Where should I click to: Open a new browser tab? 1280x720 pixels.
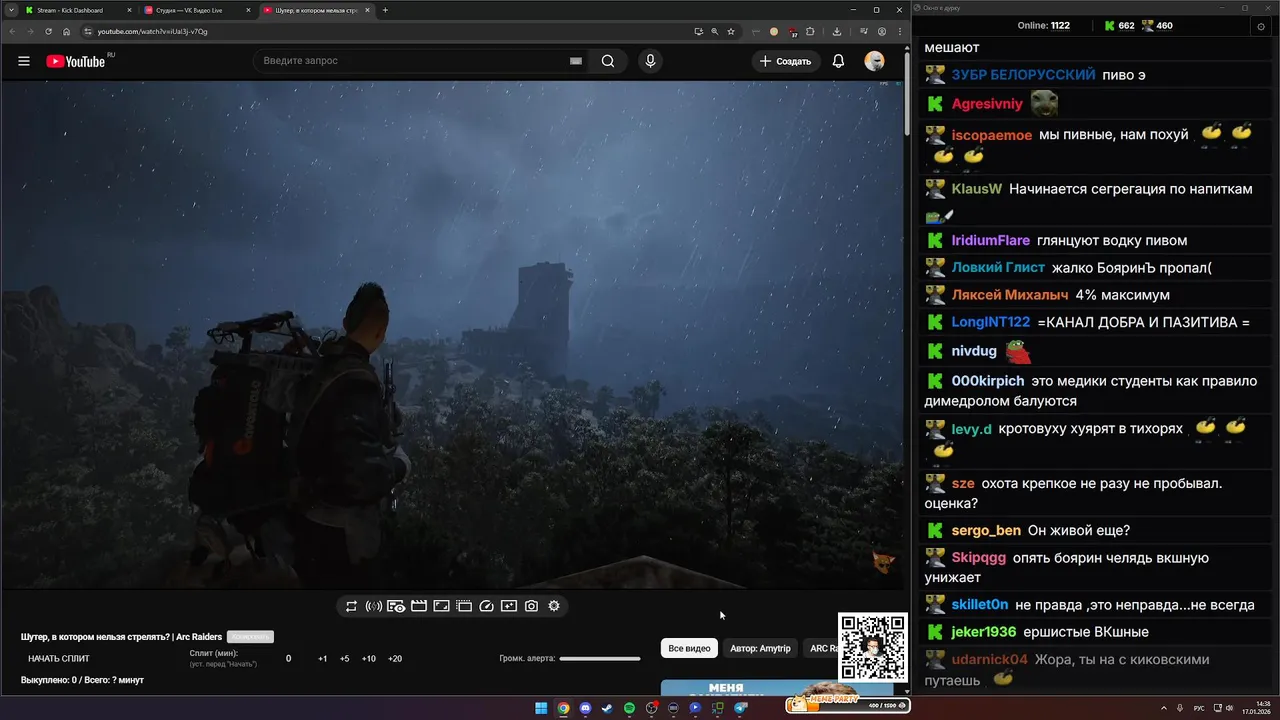pos(385,10)
